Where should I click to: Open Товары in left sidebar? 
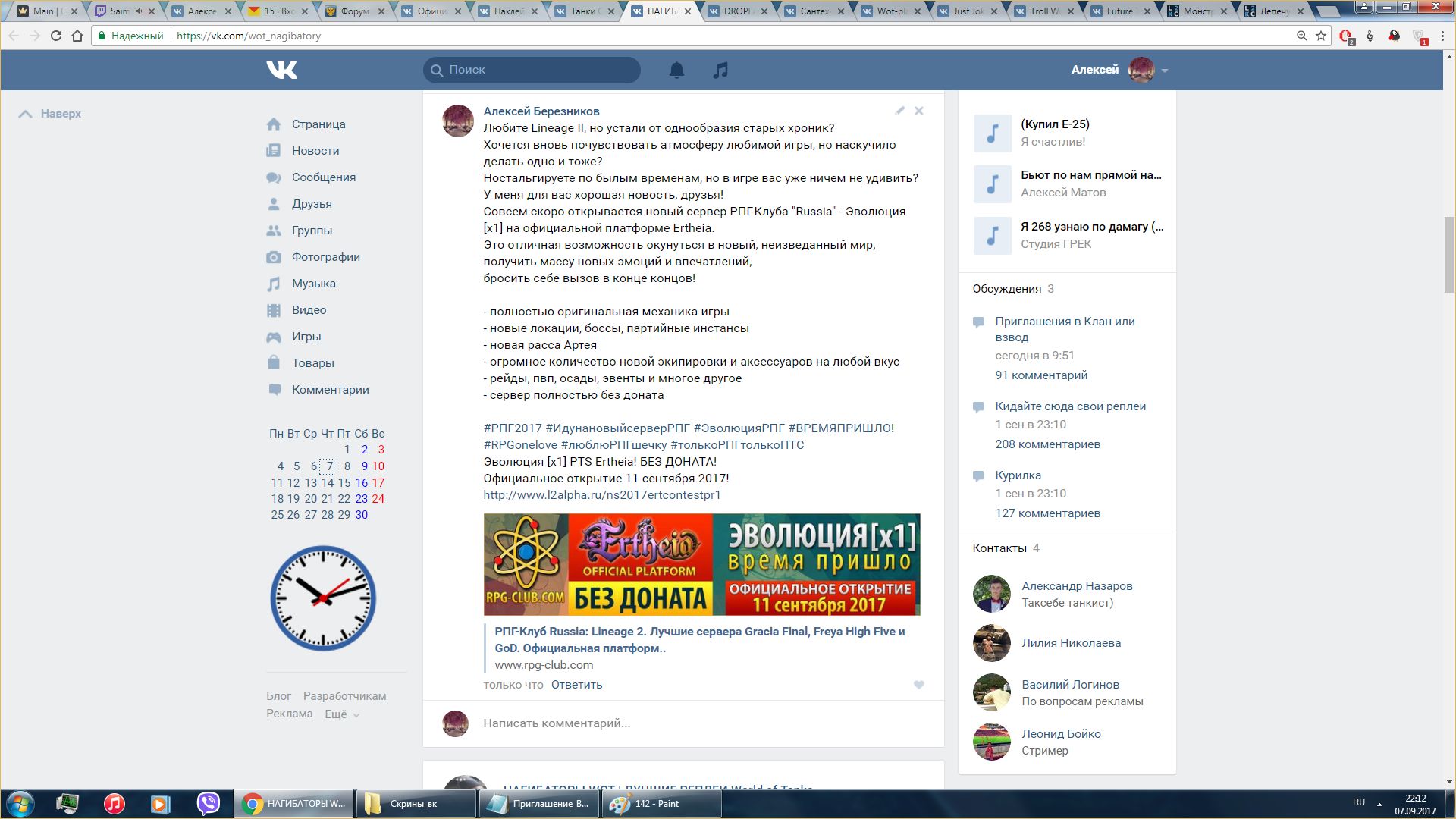[x=313, y=363]
